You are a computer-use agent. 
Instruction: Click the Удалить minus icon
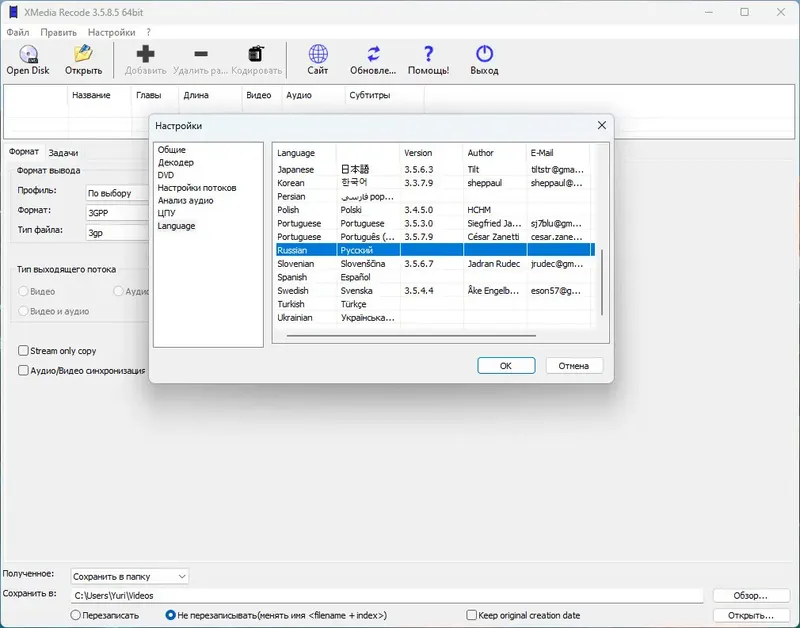pos(201,54)
